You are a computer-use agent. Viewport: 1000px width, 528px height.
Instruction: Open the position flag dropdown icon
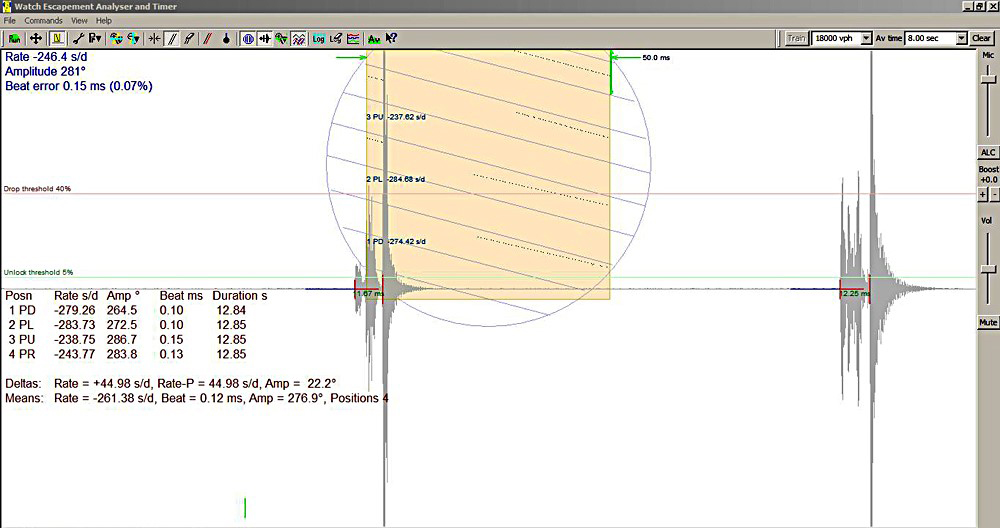tap(94, 39)
